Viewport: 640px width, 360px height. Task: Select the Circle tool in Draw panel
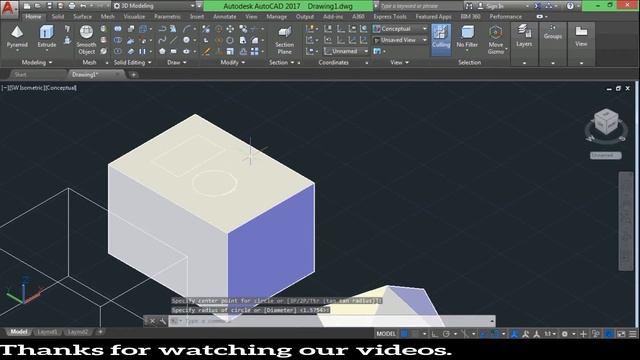[x=187, y=40]
